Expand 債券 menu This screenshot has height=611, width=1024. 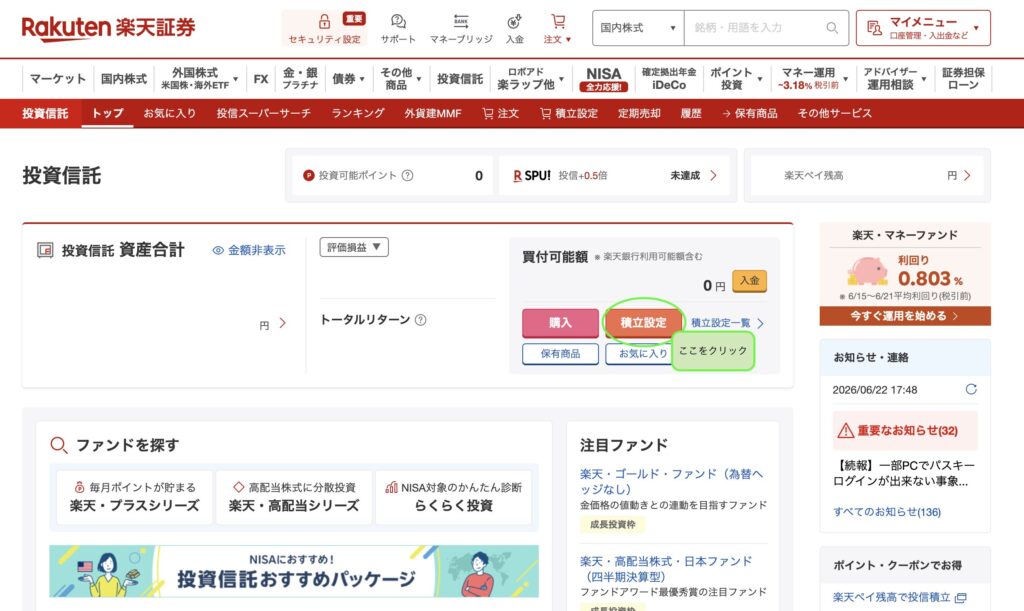(x=348, y=78)
